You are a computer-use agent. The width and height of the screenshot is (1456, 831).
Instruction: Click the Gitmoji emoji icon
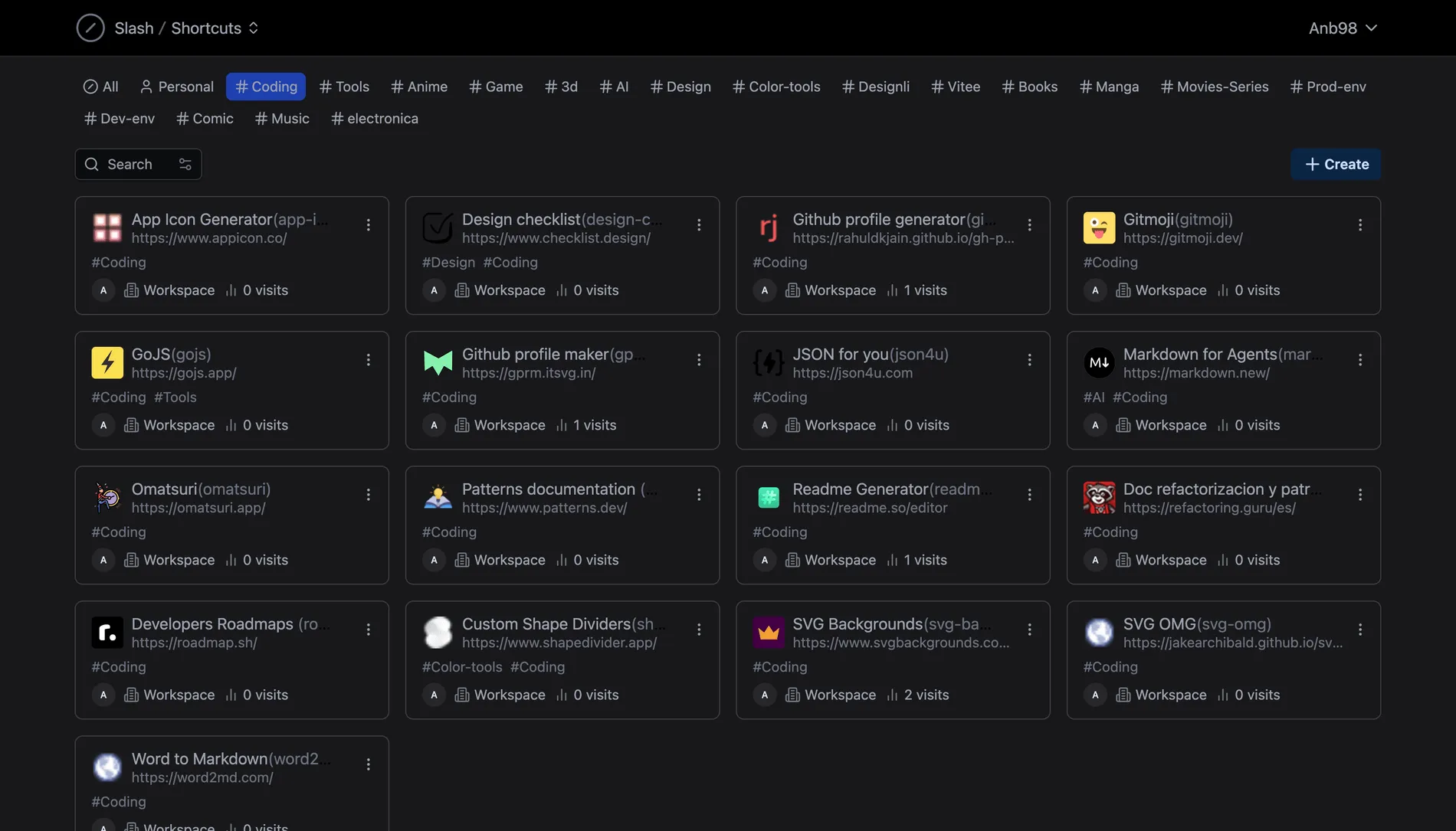tap(1099, 228)
